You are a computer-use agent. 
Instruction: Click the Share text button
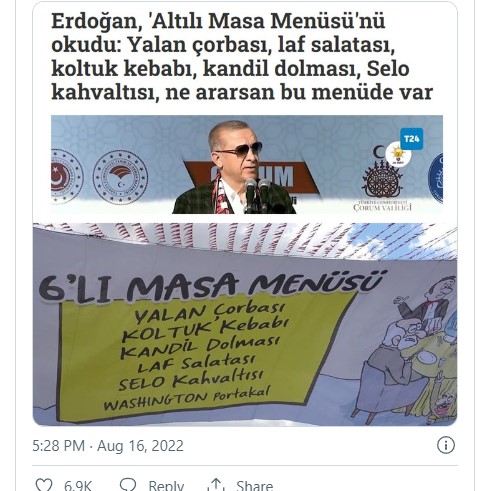tap(254, 485)
